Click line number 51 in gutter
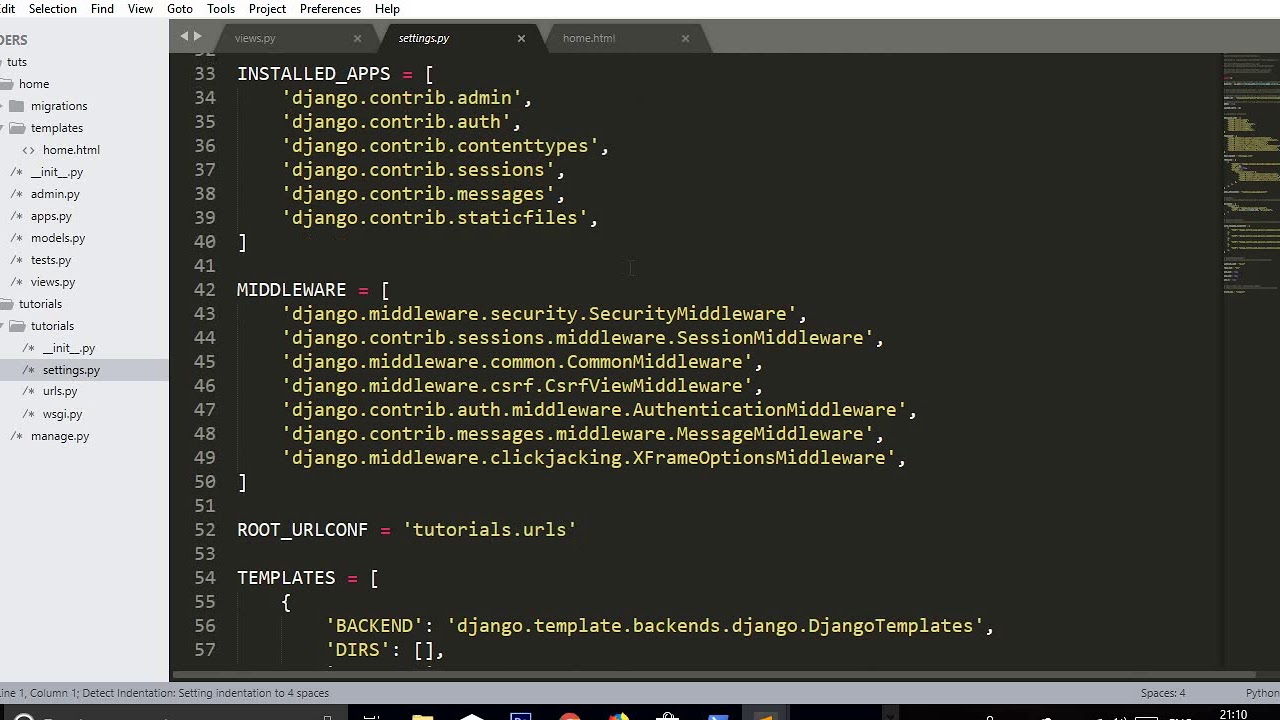1280x720 pixels. [x=204, y=506]
